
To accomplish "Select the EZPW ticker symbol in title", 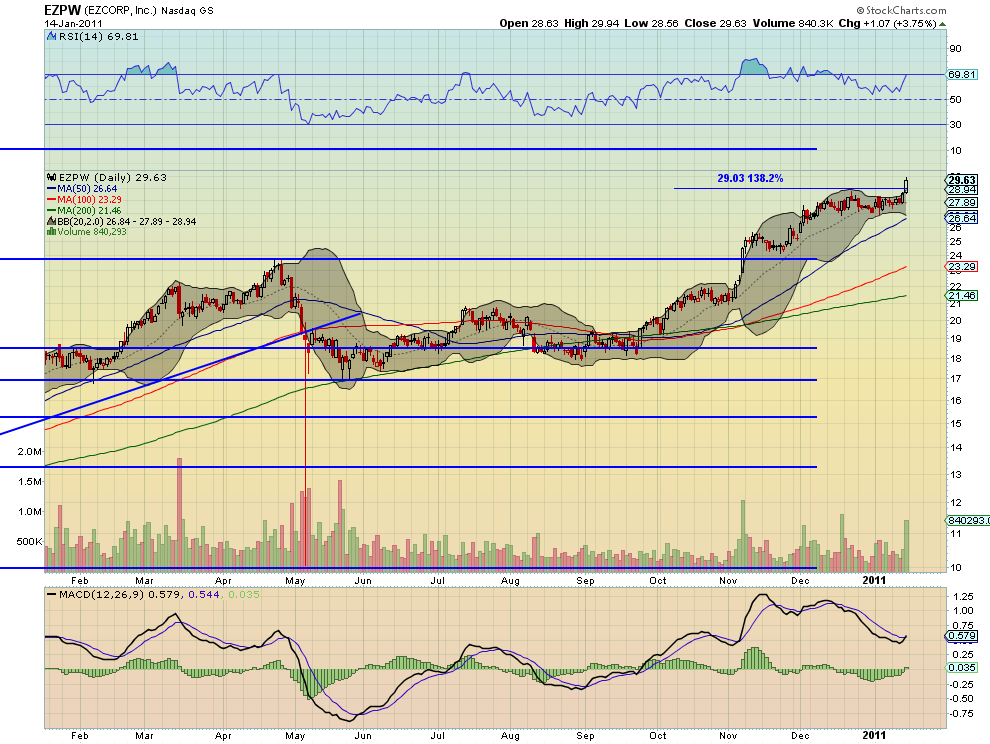I will (x=63, y=10).
